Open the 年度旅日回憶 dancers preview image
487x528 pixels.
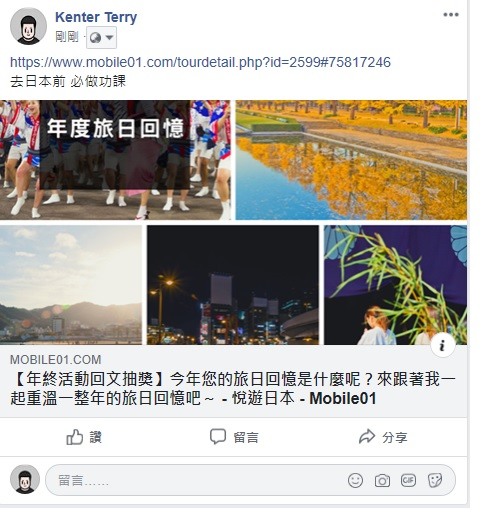[115, 160]
